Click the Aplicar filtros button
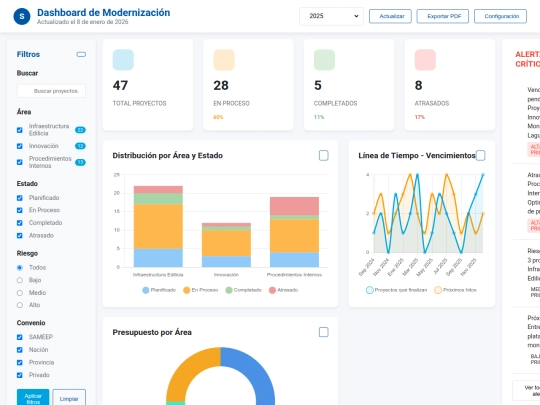This screenshot has width=540, height=405. pyautogui.click(x=33, y=398)
